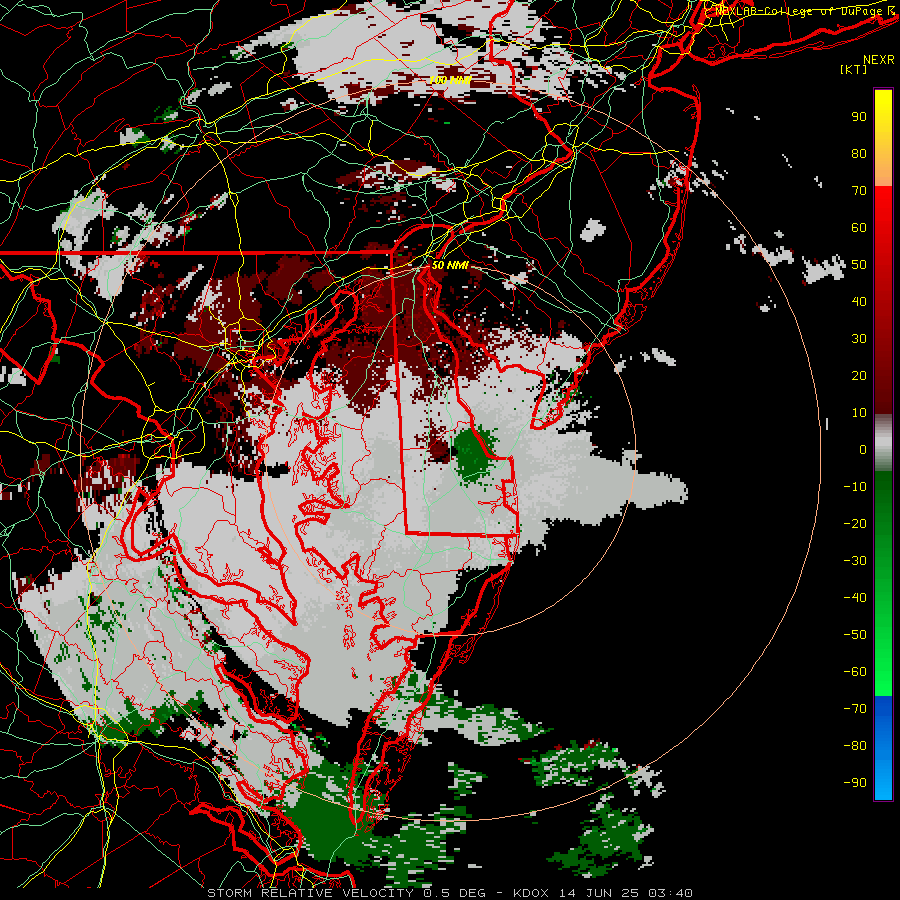The width and height of the screenshot is (900, 900).
Task: Click the 0.5 DEG elevation text in the footer
Action: (x=454, y=893)
